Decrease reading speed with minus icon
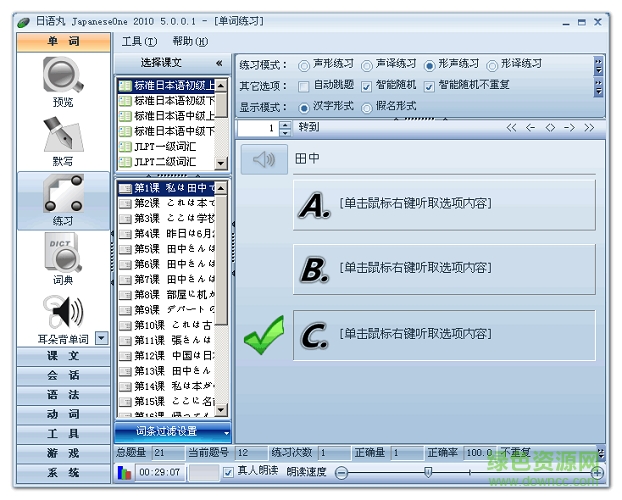The width and height of the screenshot is (622, 500). tap(341, 473)
